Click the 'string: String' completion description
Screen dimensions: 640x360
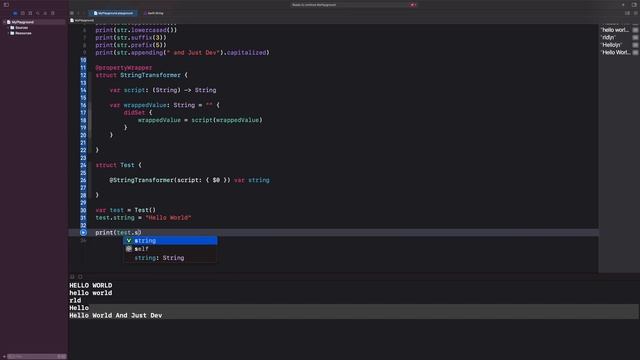159,258
